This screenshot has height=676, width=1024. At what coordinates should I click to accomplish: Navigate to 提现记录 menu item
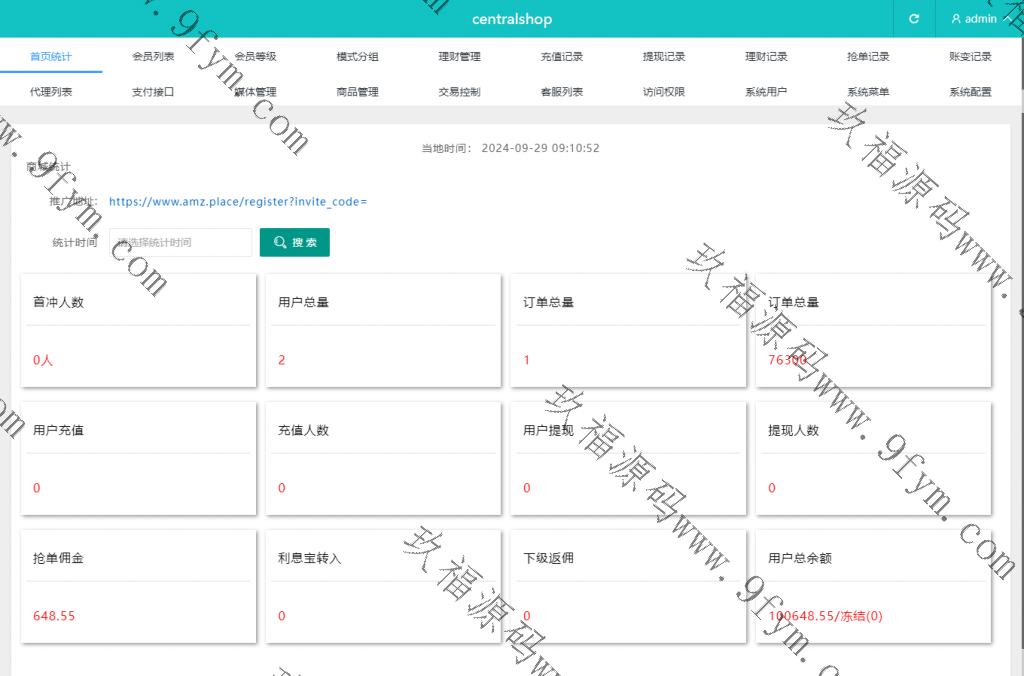(x=663, y=57)
